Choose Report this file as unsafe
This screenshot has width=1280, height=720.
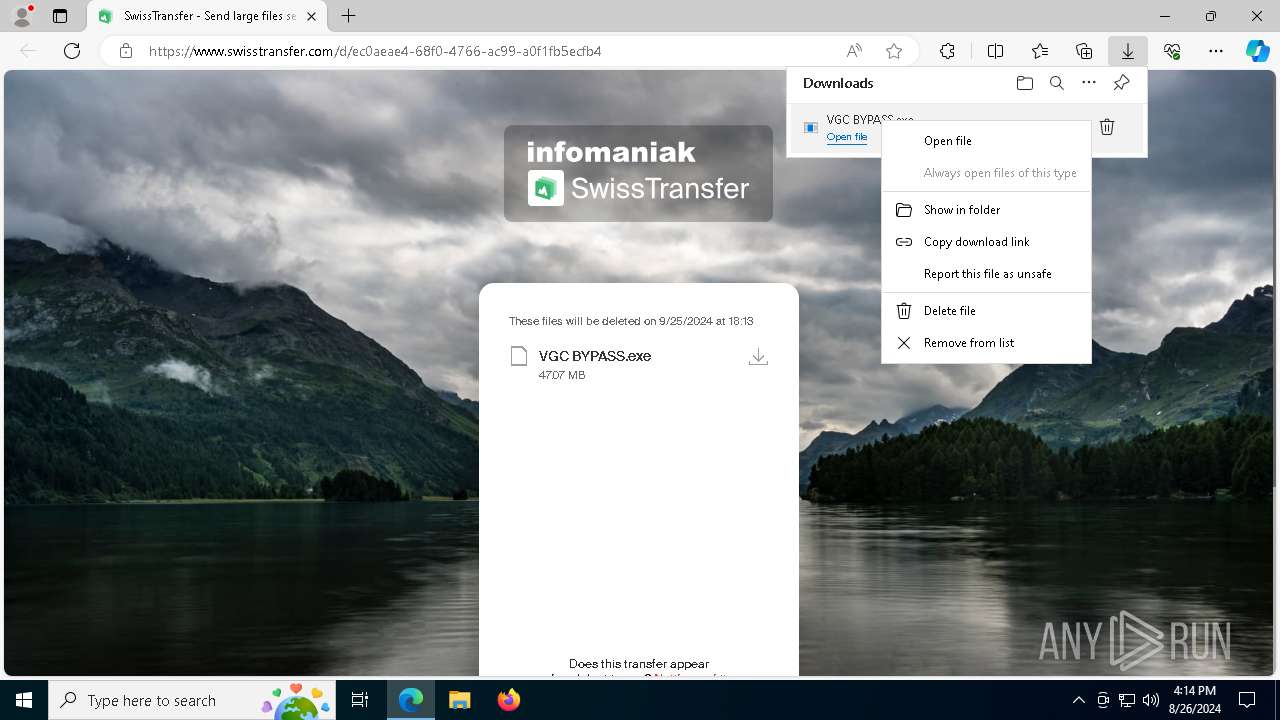[x=986, y=274]
